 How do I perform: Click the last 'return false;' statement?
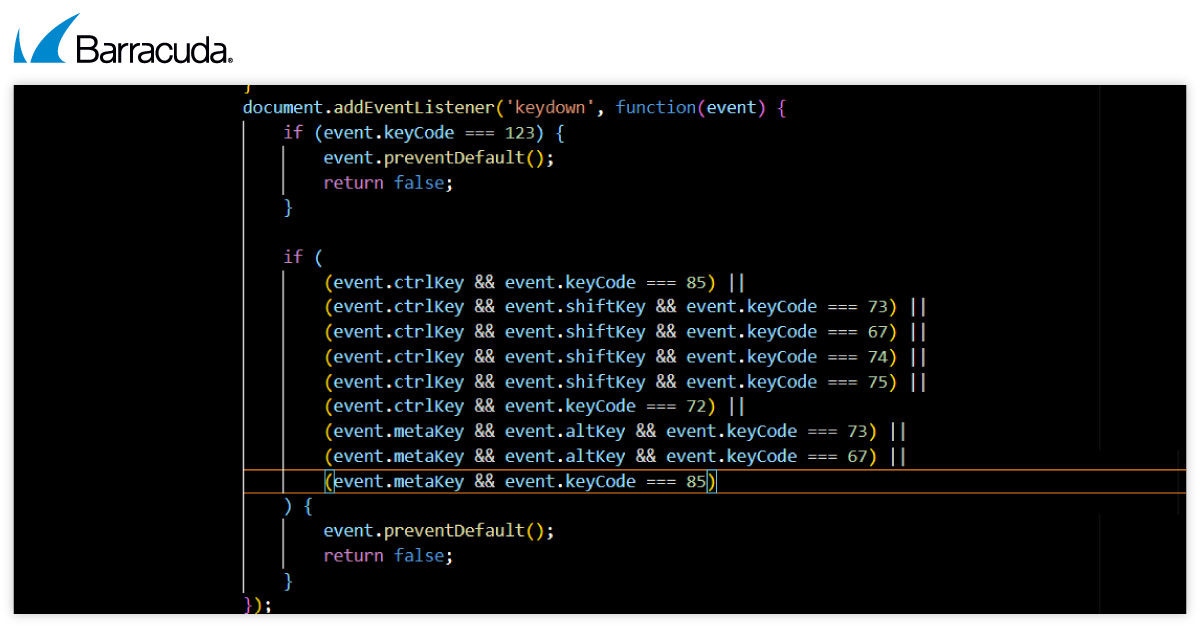pyautogui.click(x=388, y=555)
